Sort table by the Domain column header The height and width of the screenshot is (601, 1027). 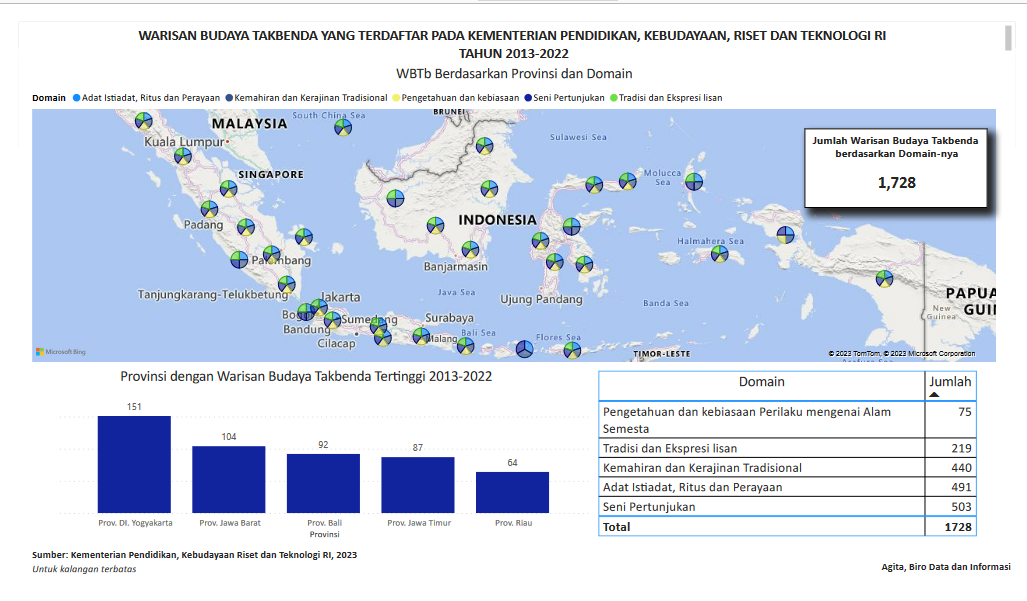click(x=761, y=382)
